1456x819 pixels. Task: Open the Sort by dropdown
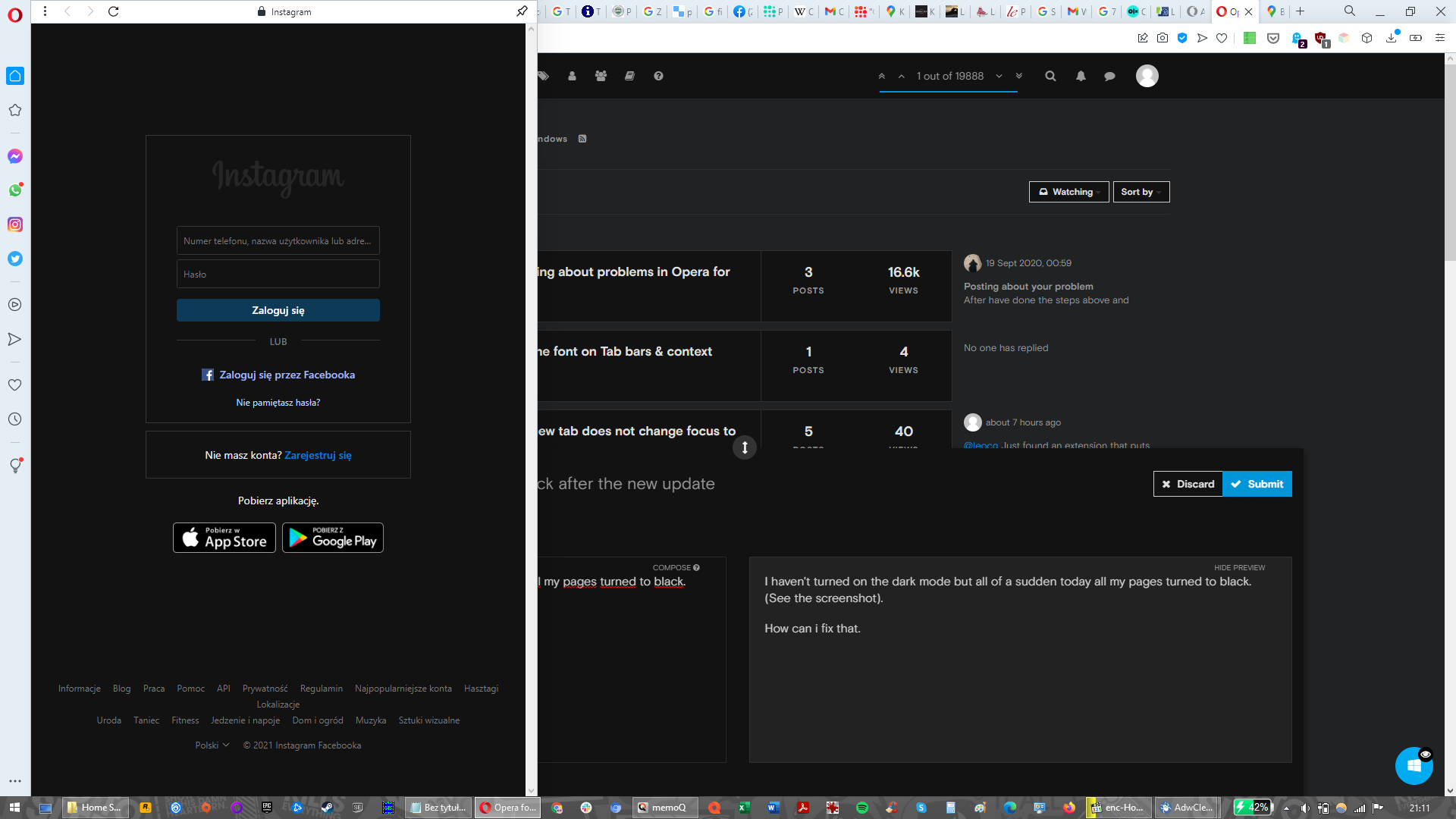point(1141,192)
